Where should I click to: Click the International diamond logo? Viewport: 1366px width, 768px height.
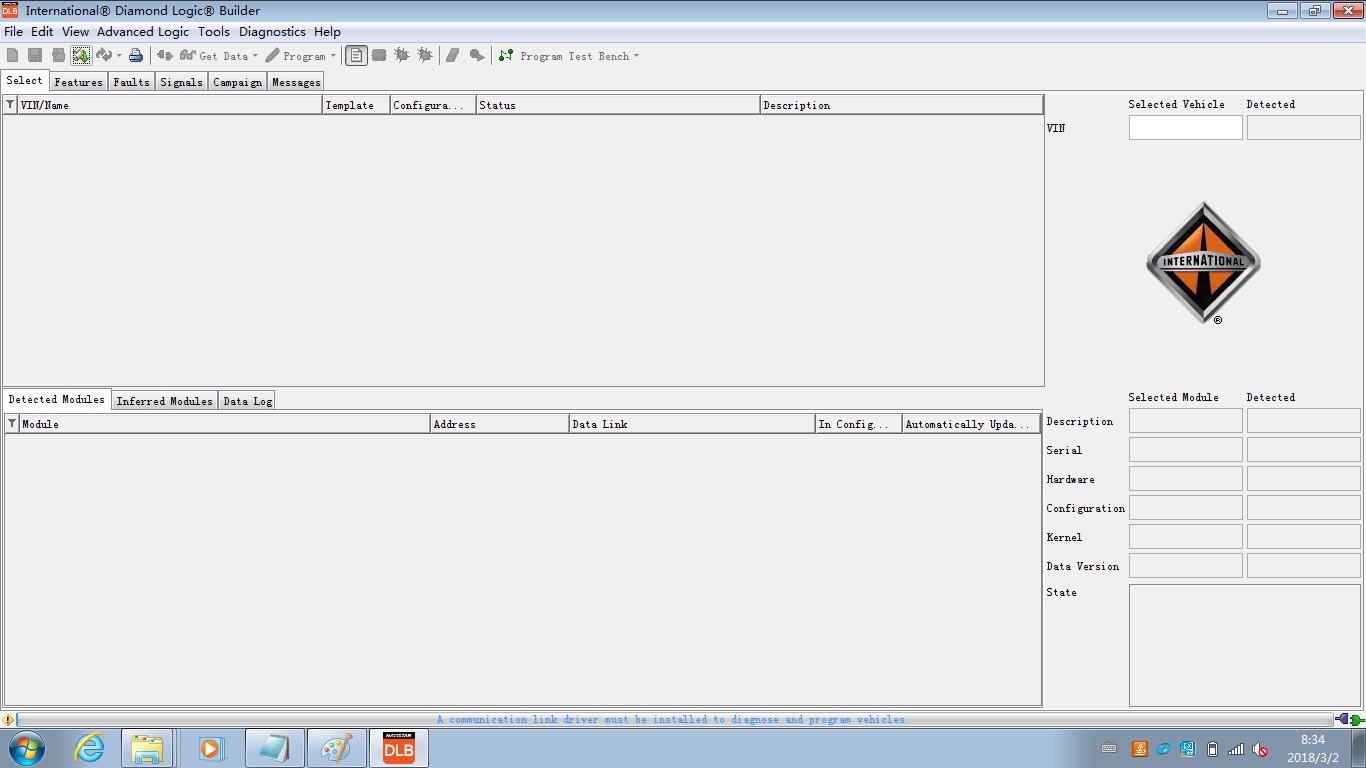(x=1203, y=263)
